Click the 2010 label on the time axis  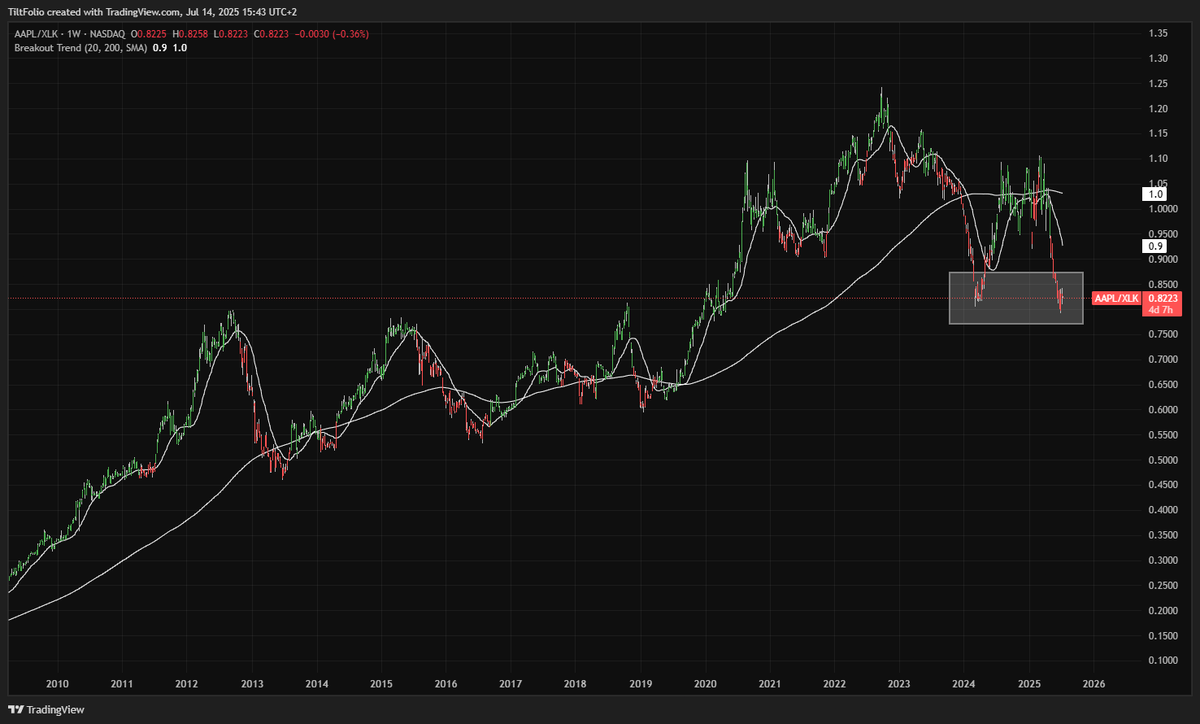click(x=57, y=685)
